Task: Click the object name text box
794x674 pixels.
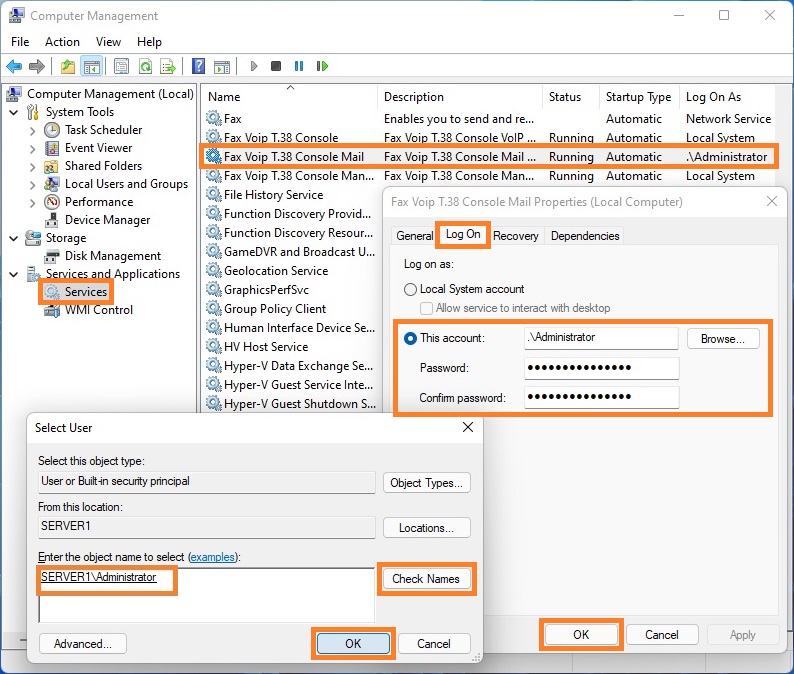Action: click(207, 595)
